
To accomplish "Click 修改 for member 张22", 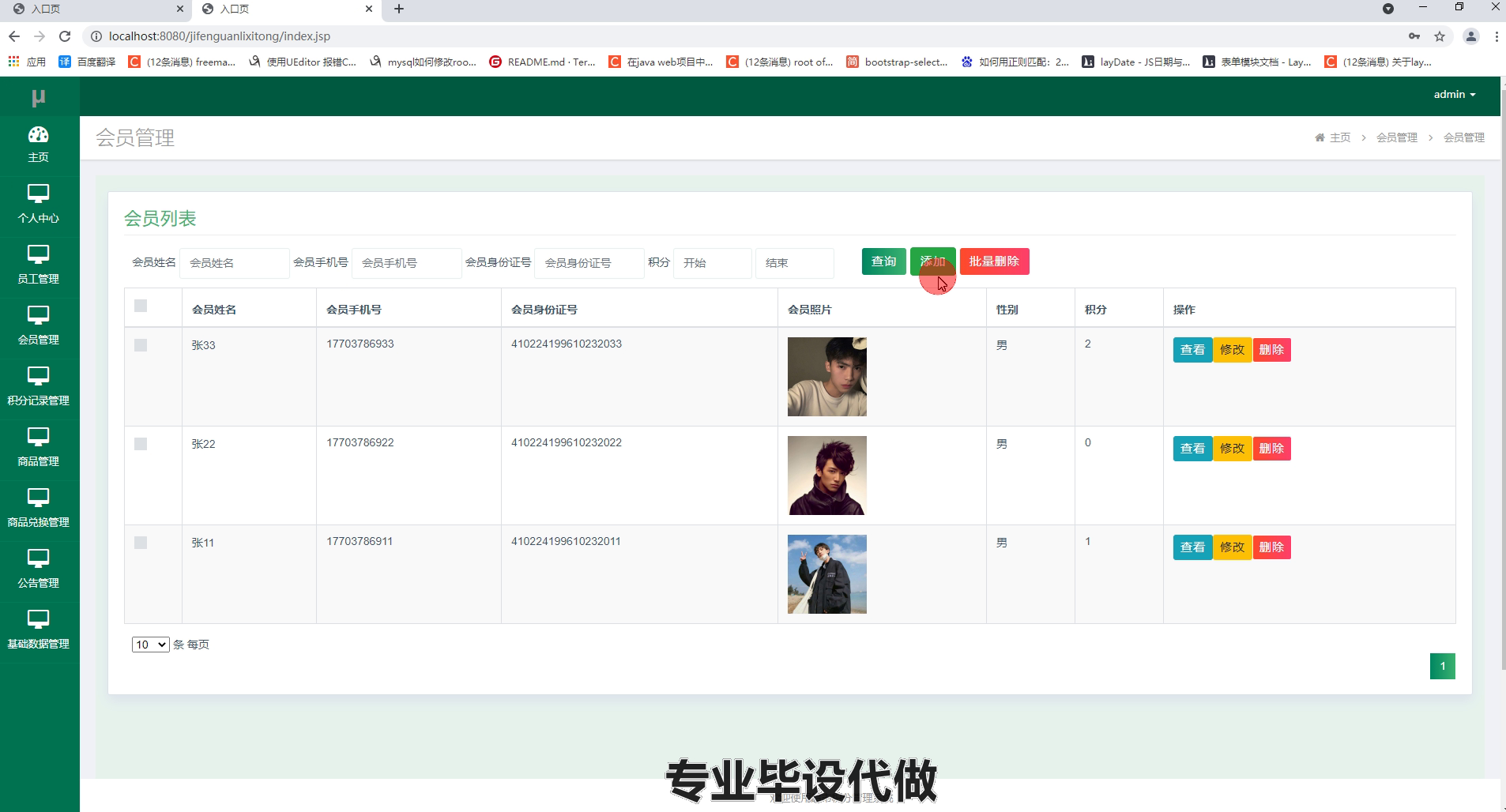I will pyautogui.click(x=1232, y=449).
